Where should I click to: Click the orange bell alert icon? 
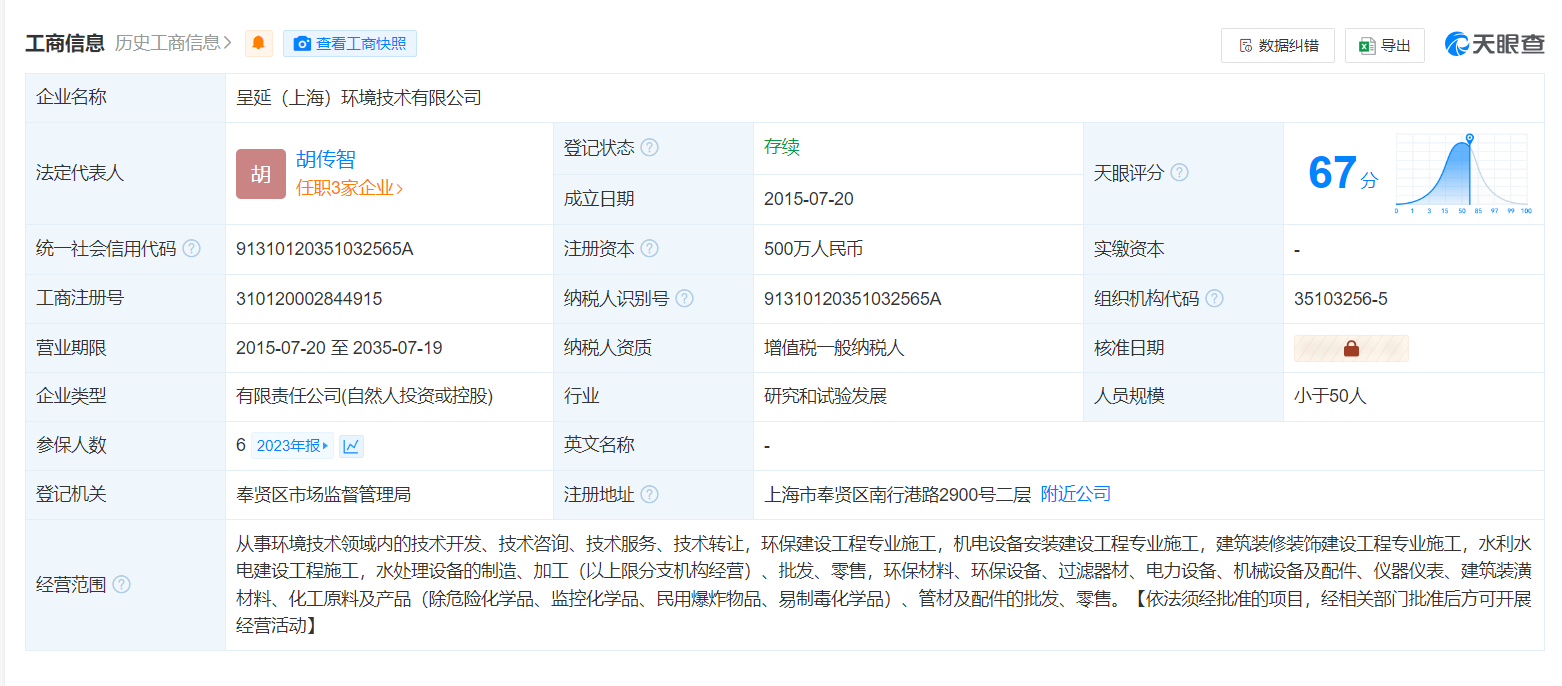(x=258, y=43)
